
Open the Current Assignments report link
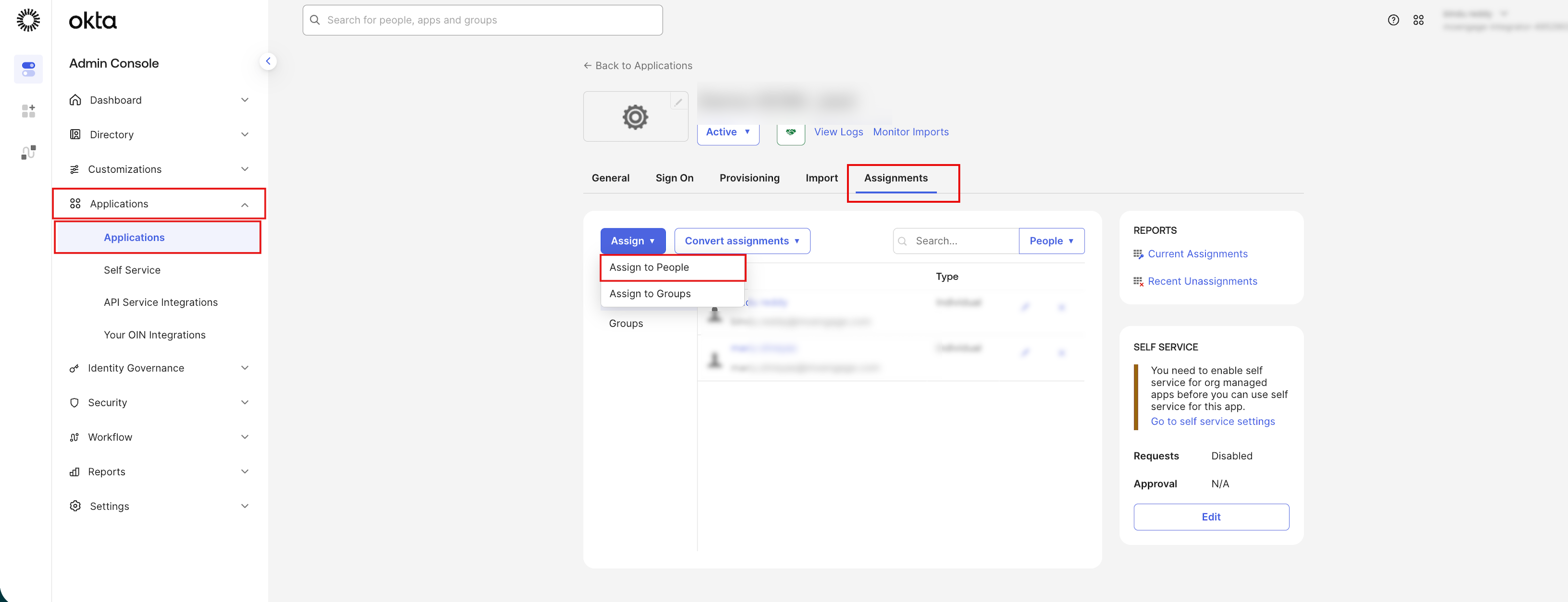(1197, 254)
